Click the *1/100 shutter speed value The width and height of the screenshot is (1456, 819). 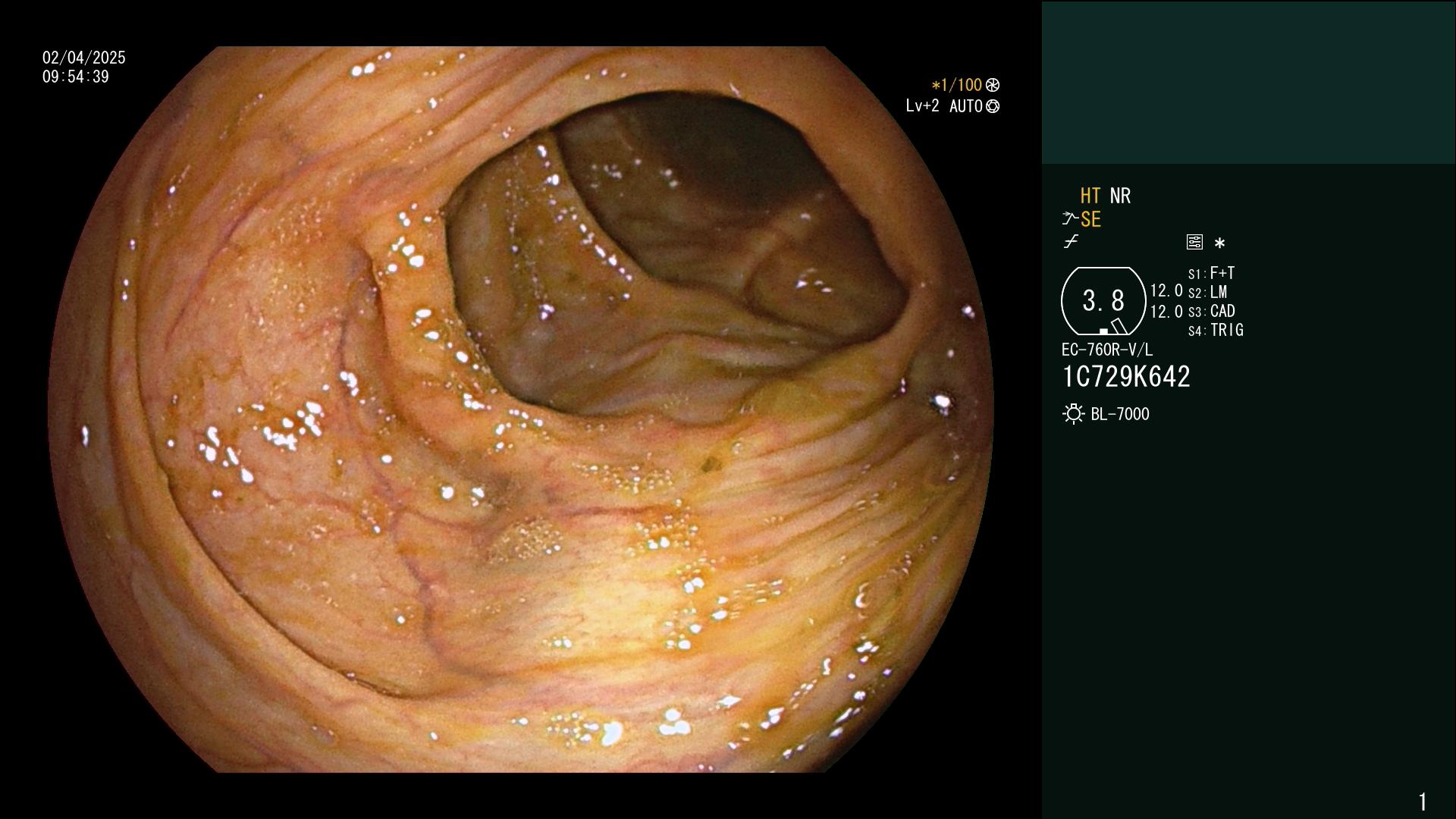click(x=957, y=85)
